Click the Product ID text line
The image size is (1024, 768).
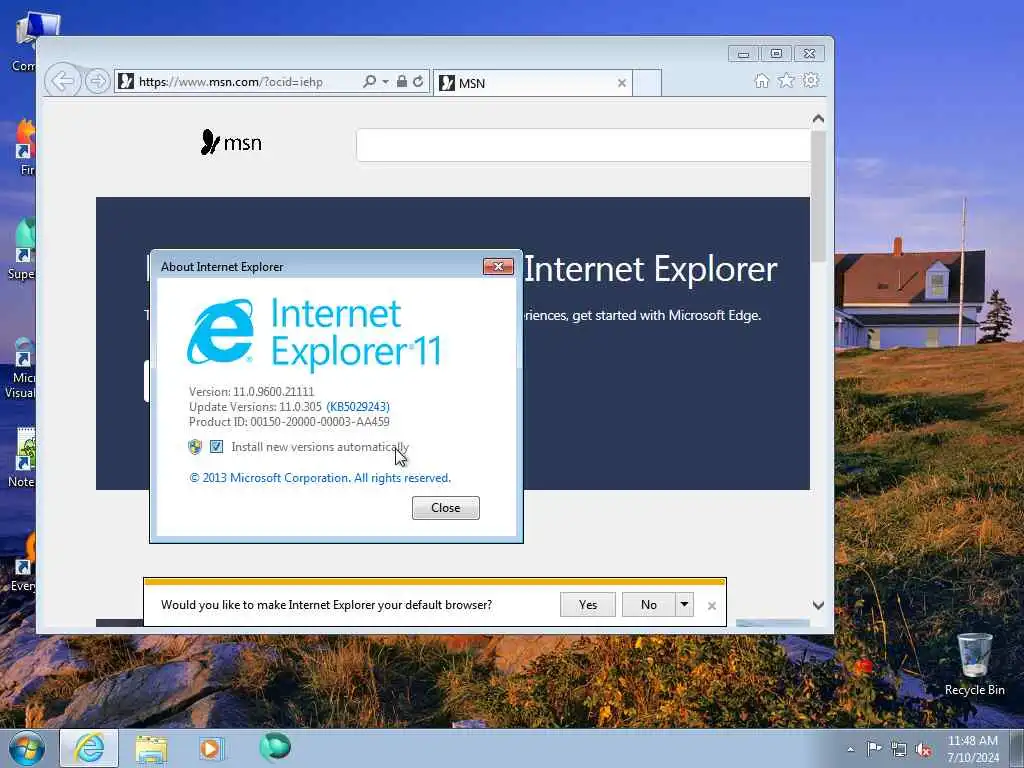289,422
